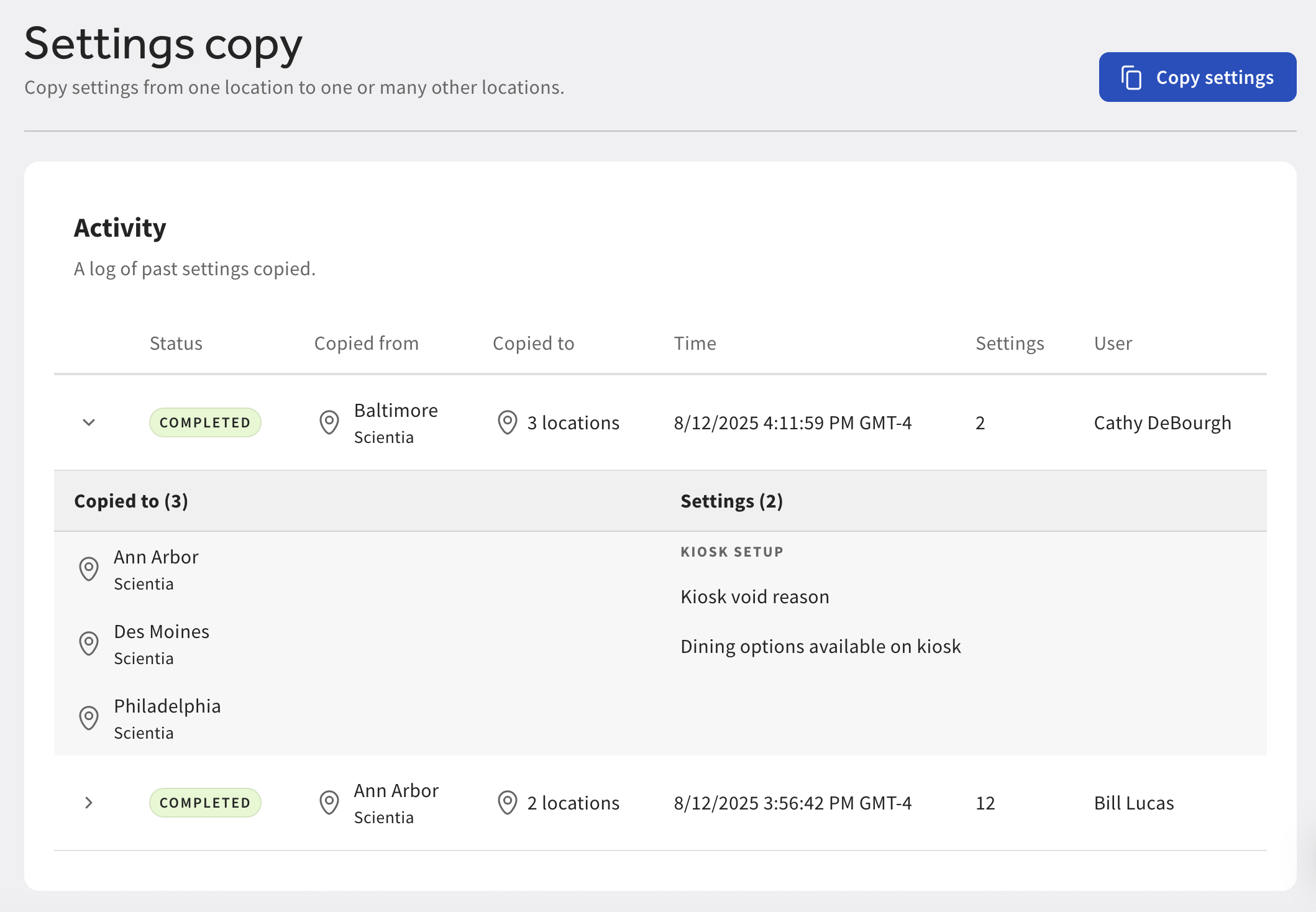Expand the Ann Arbor activity row
This screenshot has height=912, width=1316.
click(x=89, y=803)
